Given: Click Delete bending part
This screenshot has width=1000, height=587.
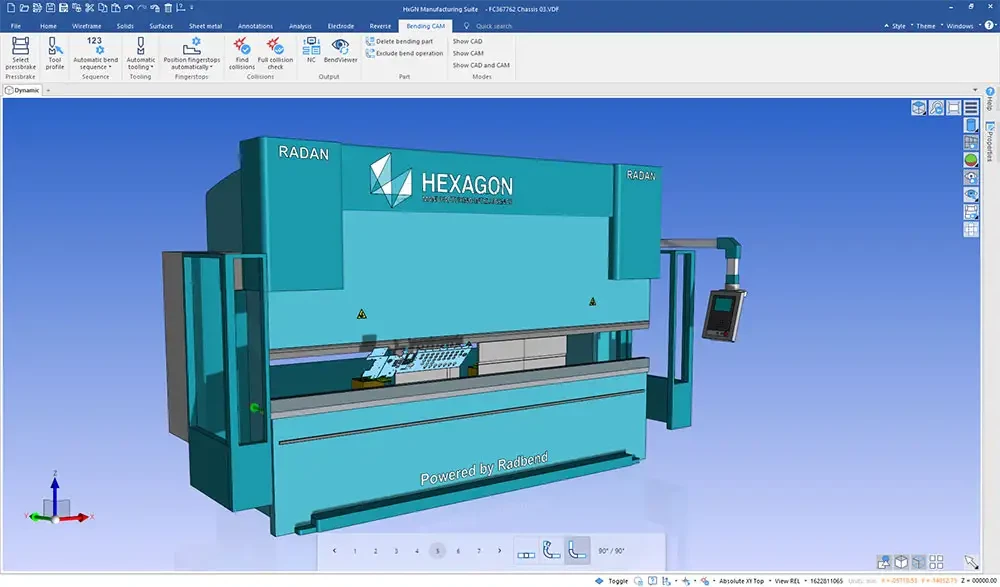Looking at the screenshot, I should [399, 41].
